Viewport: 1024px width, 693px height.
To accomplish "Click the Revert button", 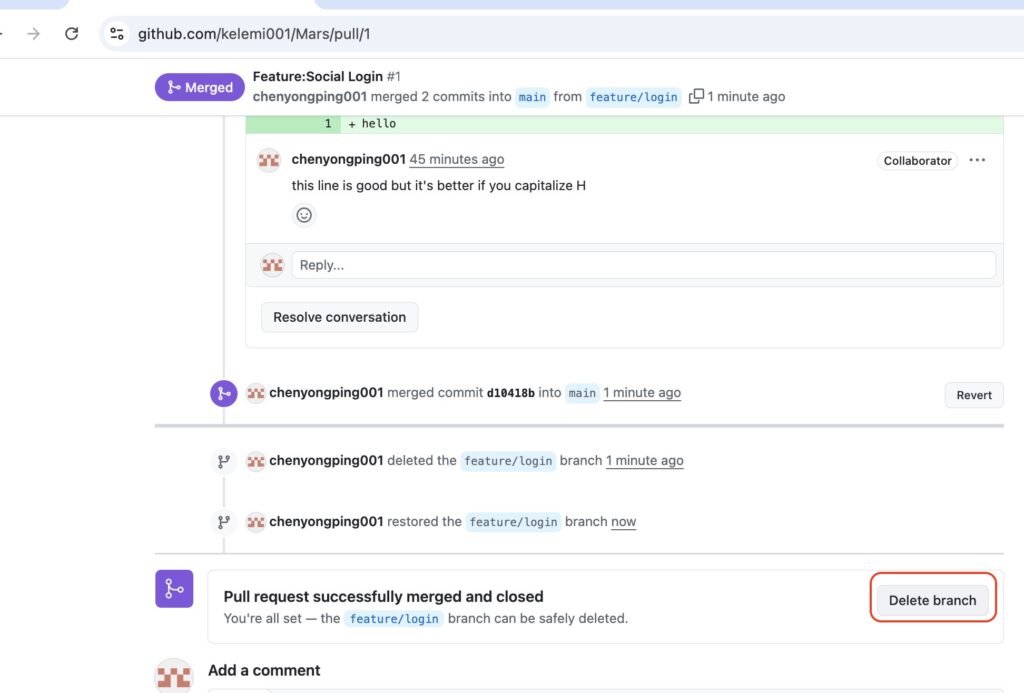I will pyautogui.click(x=973, y=395).
